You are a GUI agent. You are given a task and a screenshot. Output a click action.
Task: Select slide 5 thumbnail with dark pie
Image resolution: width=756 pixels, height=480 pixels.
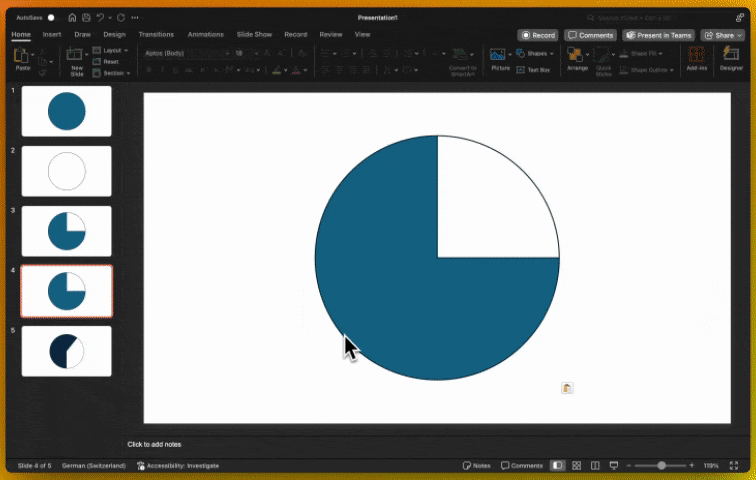67,351
